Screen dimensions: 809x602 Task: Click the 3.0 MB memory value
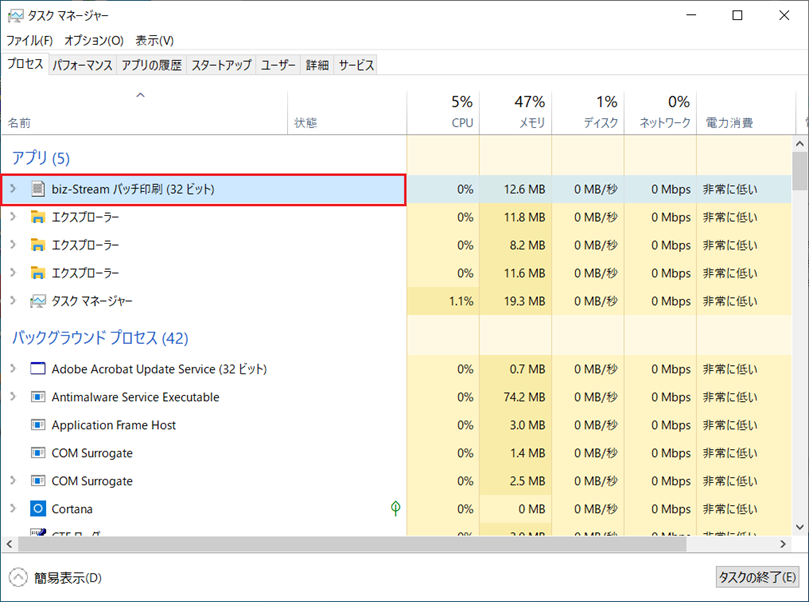click(x=527, y=425)
